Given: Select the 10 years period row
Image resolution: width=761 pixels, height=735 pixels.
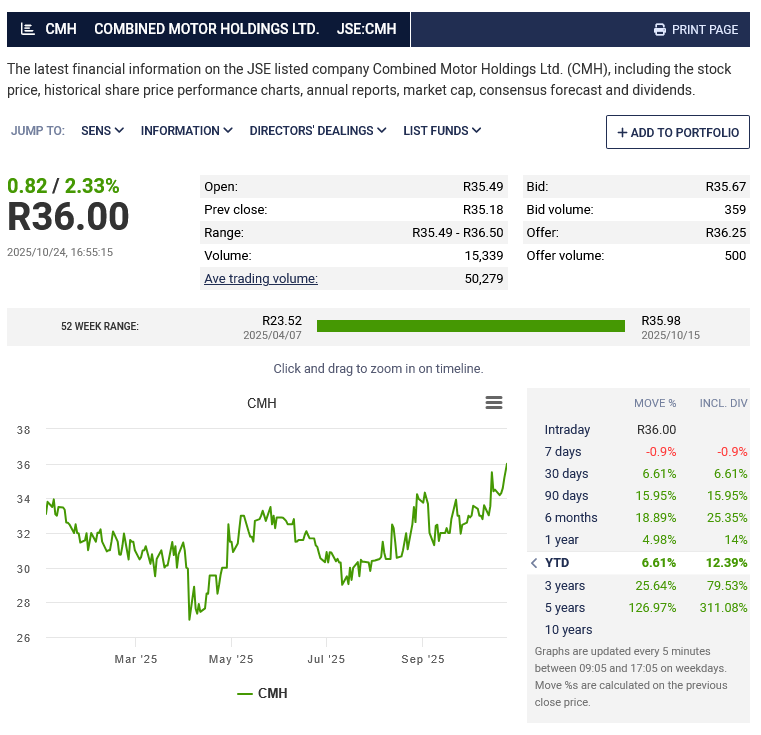Looking at the screenshot, I should 638,630.
